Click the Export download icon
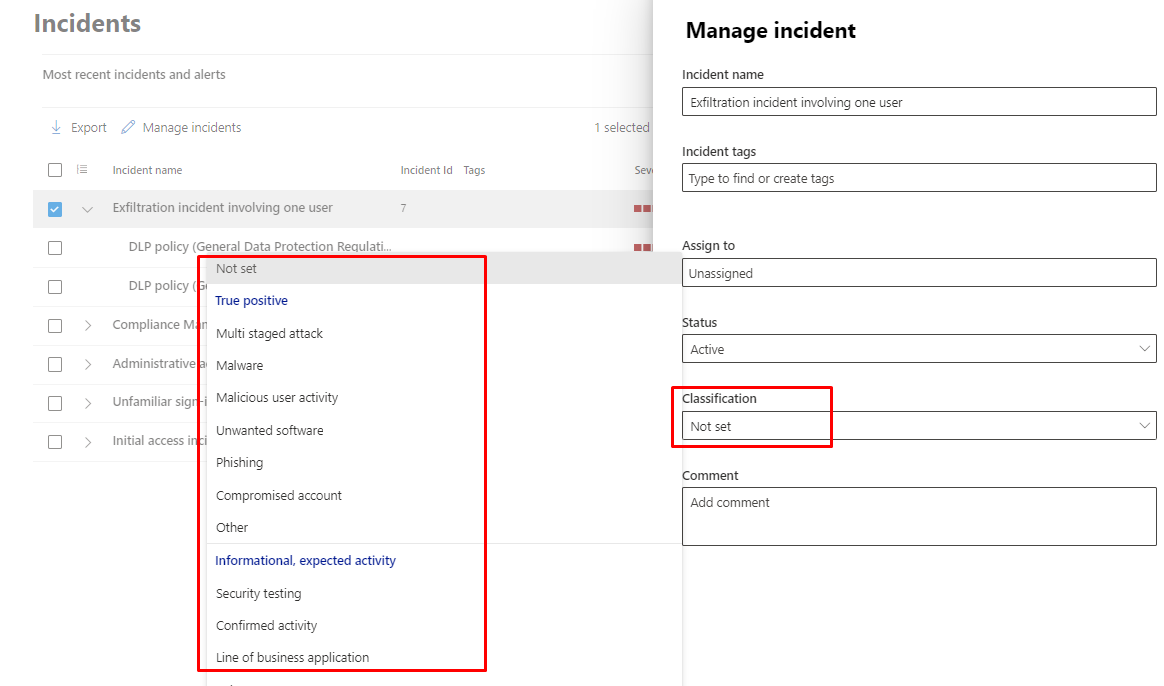The height and width of the screenshot is (686, 1164). pos(56,128)
